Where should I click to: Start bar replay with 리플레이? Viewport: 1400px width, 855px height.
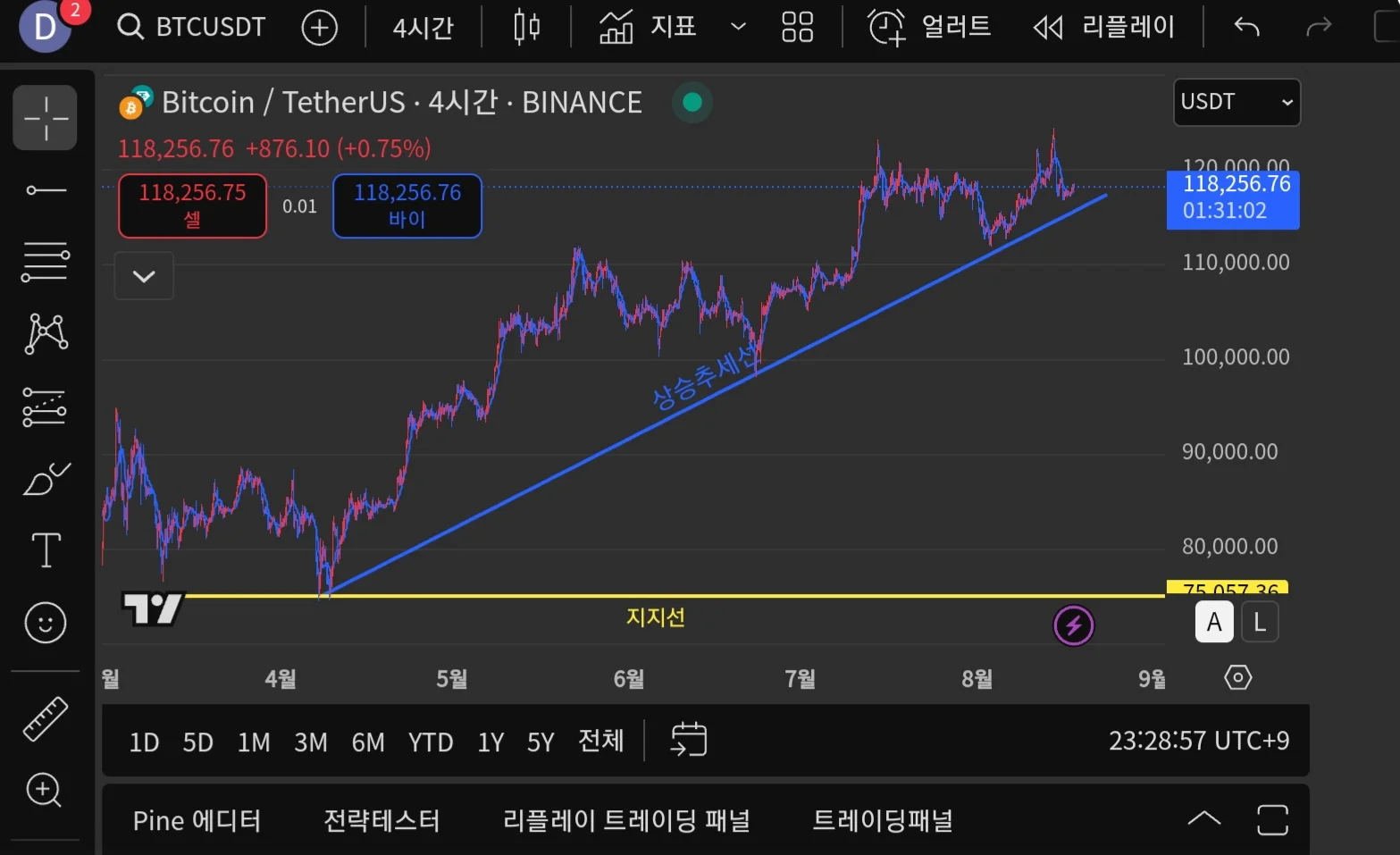1104,27
